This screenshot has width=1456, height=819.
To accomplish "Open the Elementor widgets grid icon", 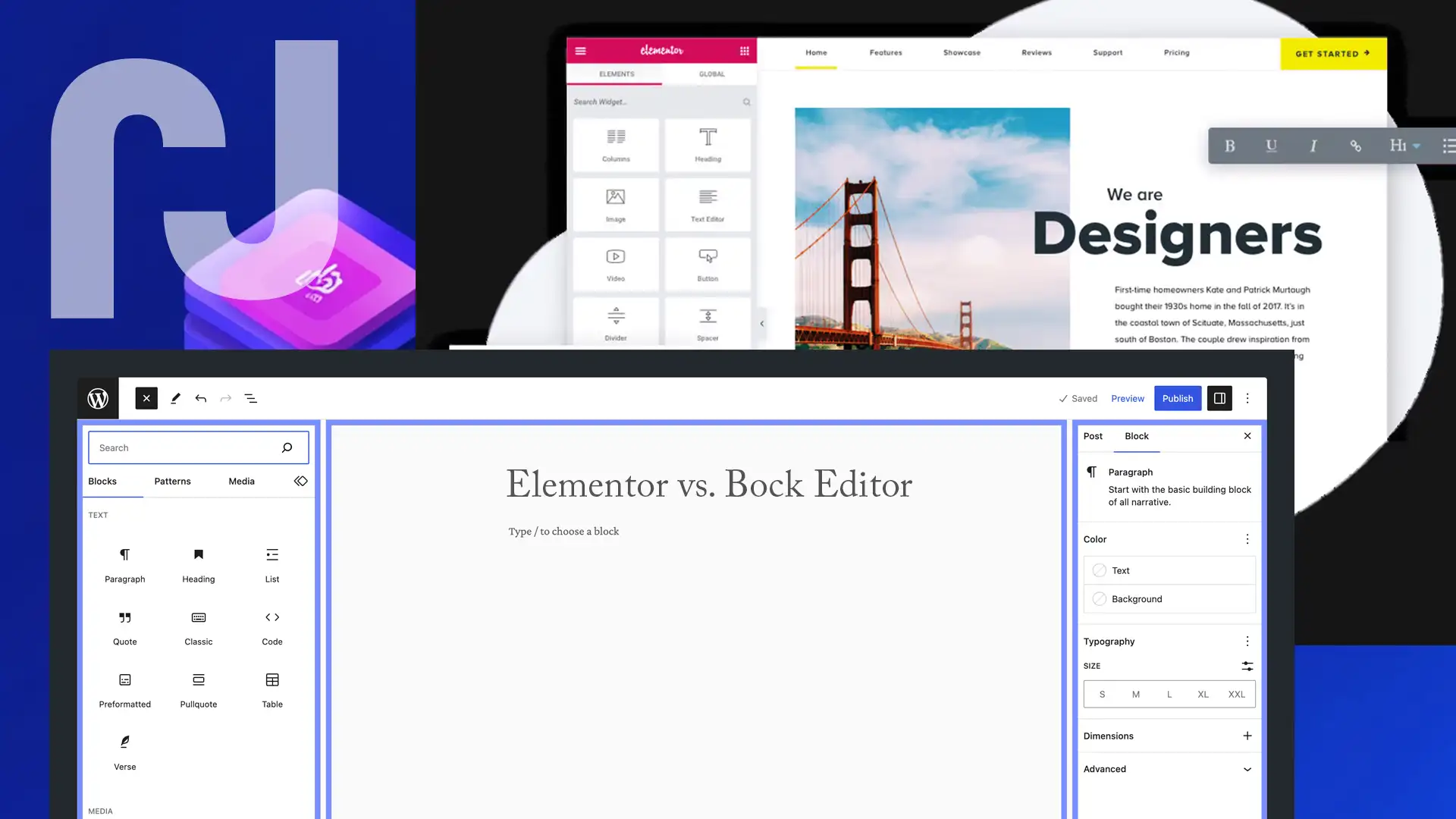I will pyautogui.click(x=745, y=51).
